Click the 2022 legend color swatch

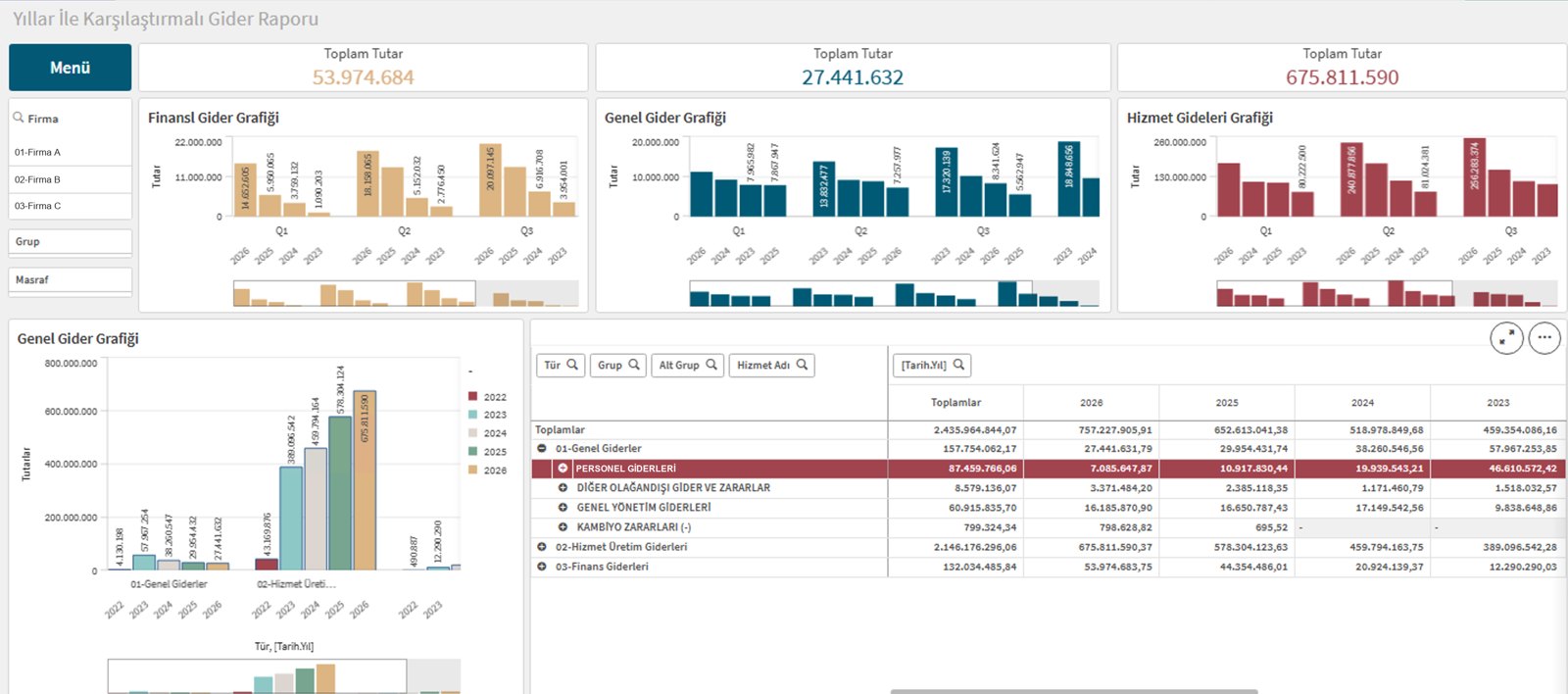tap(473, 396)
